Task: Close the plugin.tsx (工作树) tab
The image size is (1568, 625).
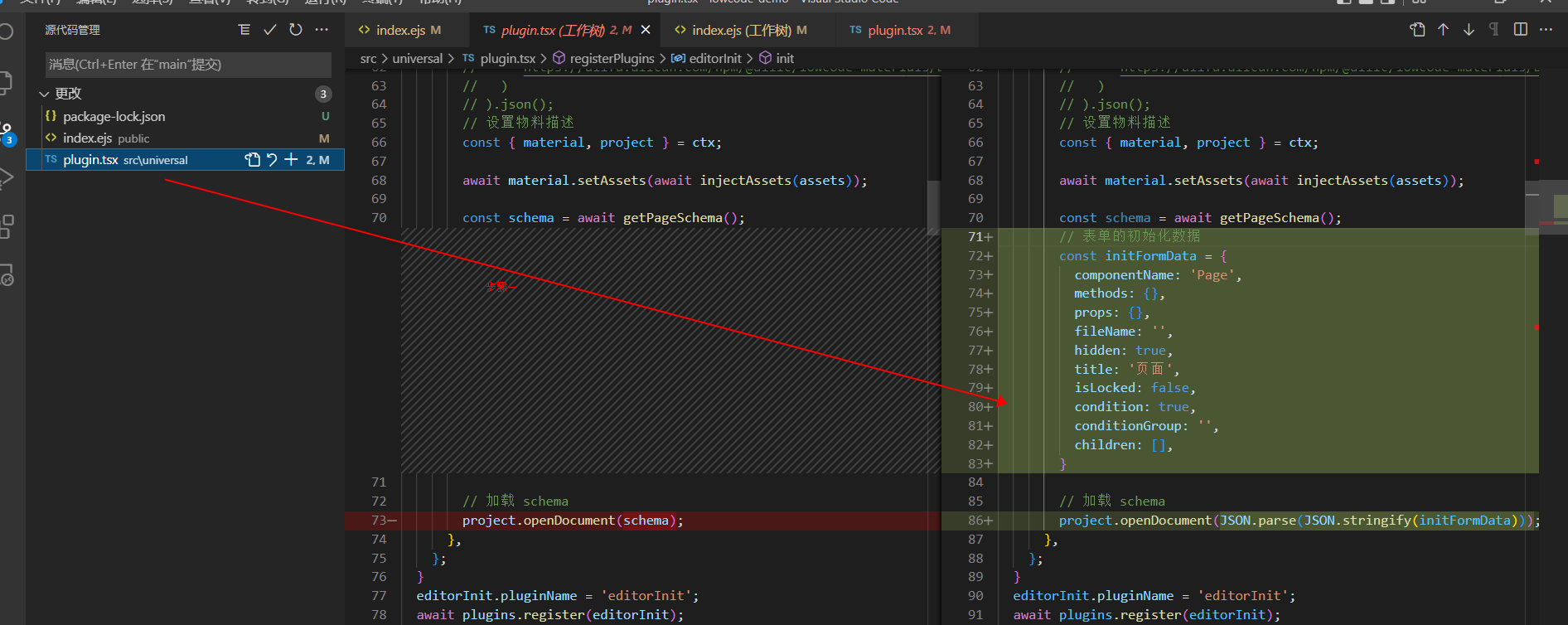Action: click(646, 30)
